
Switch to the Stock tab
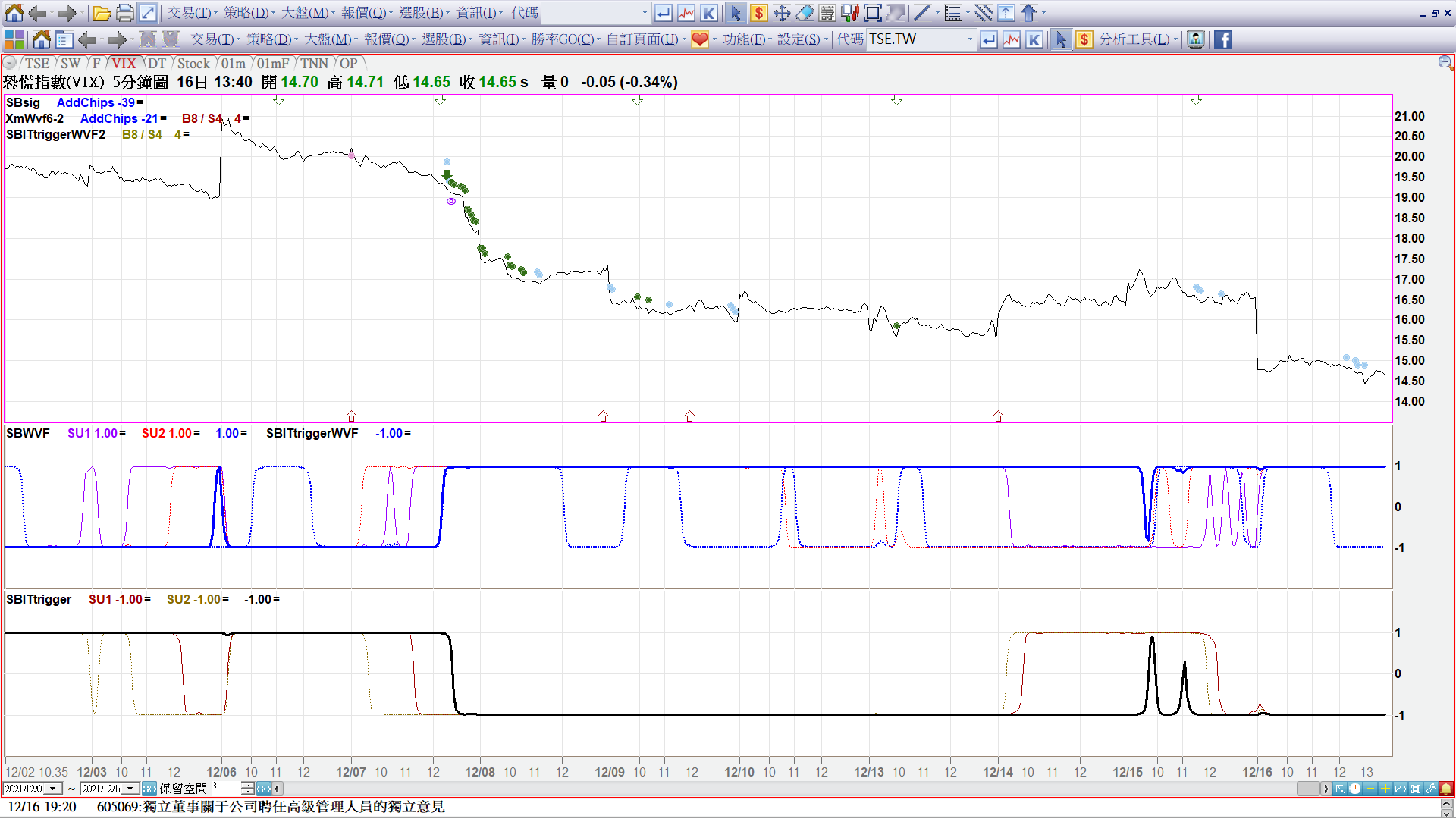[193, 64]
